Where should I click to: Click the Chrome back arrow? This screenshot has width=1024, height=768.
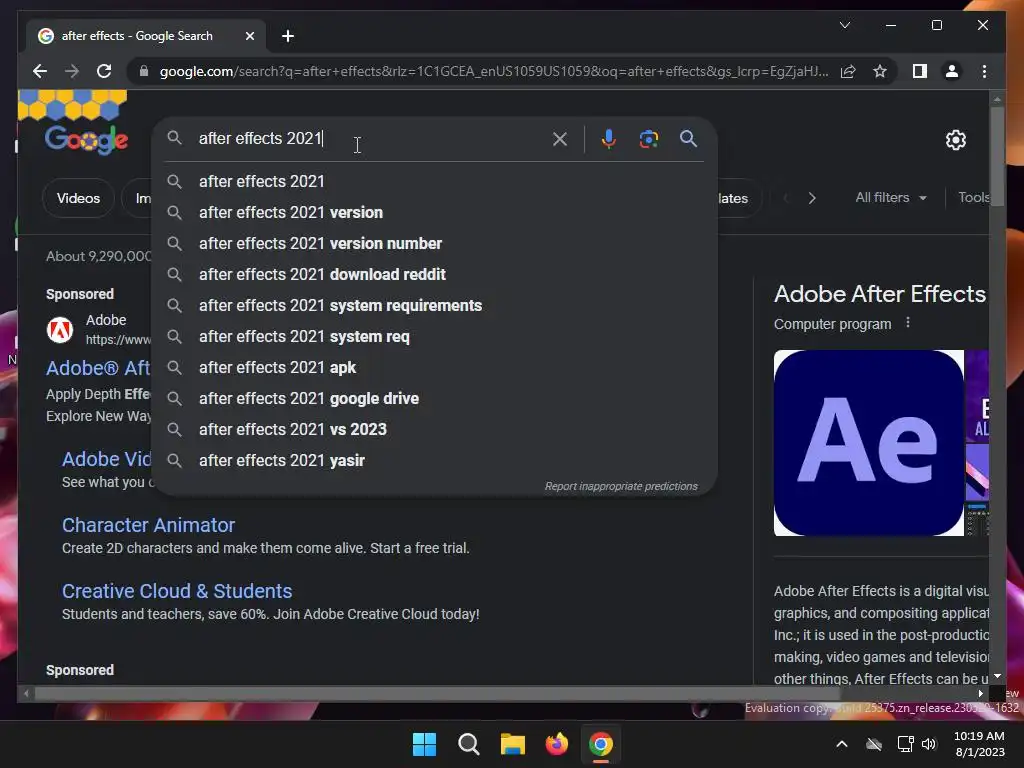[40, 71]
